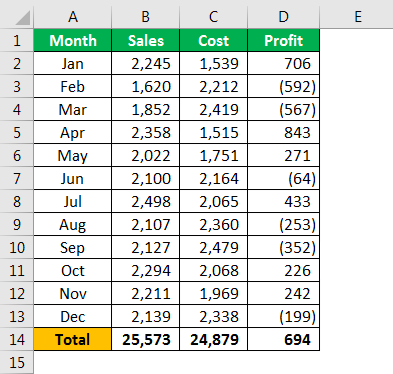Screen dimensions: 393x374
Task: Select the Jul cell
Action: [73, 201]
